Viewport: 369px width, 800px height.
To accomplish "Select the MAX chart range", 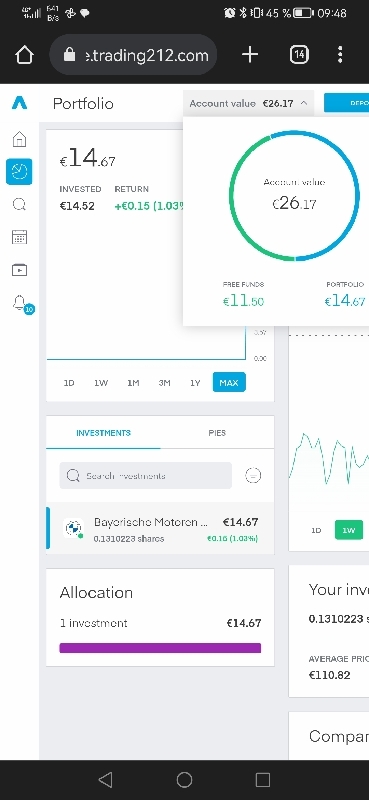I will (x=229, y=382).
